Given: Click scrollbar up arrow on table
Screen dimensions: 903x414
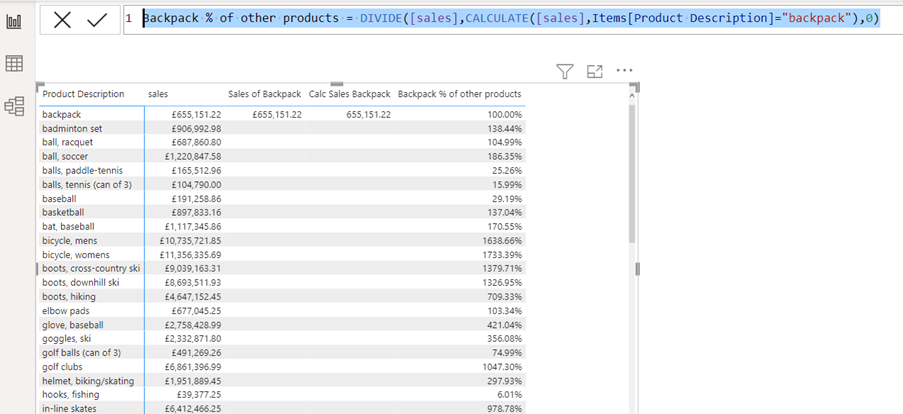Looking at the screenshot, I should (632, 95).
